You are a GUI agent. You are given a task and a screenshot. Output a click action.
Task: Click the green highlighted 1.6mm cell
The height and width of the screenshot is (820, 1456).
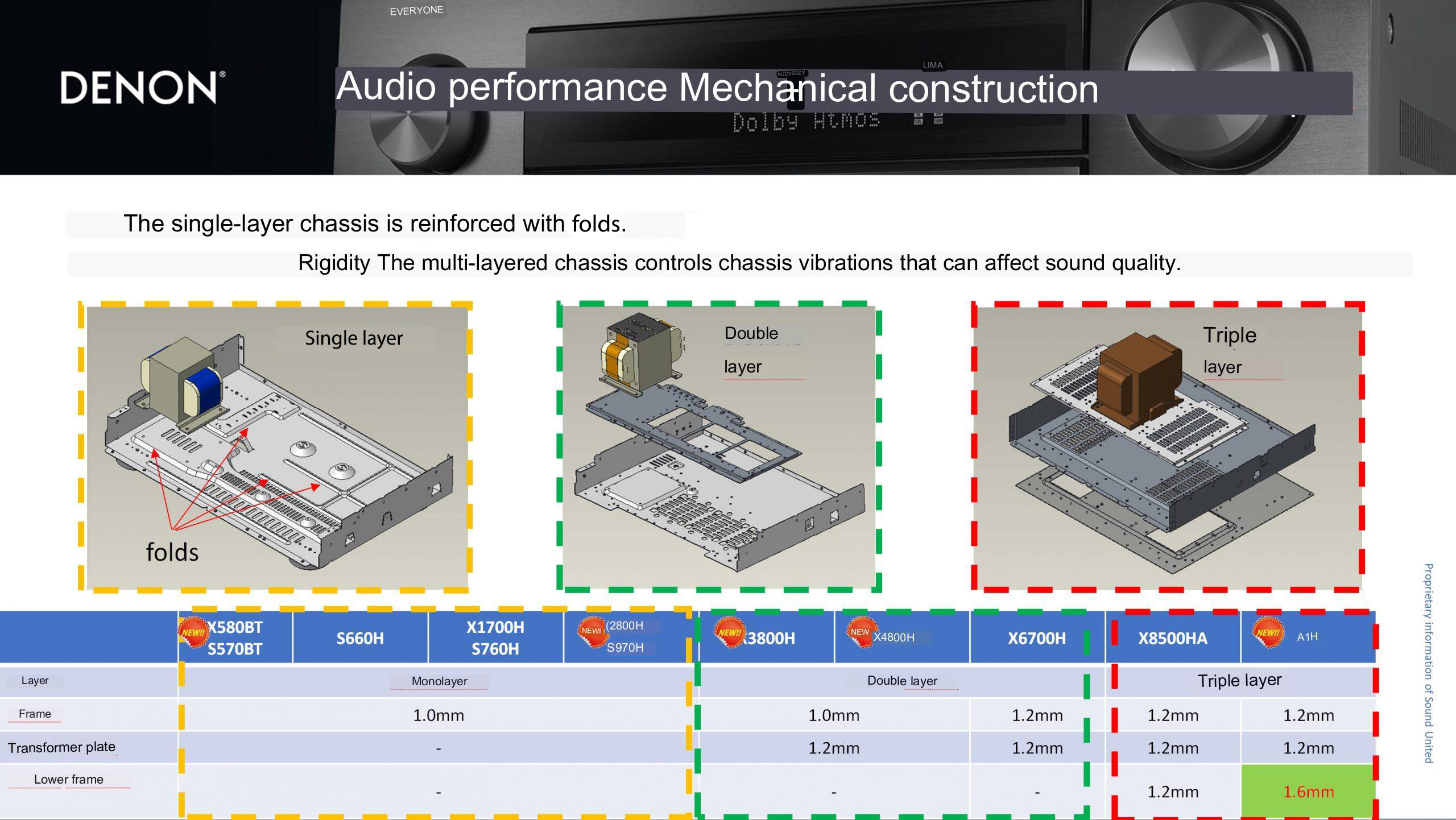pos(1308,791)
